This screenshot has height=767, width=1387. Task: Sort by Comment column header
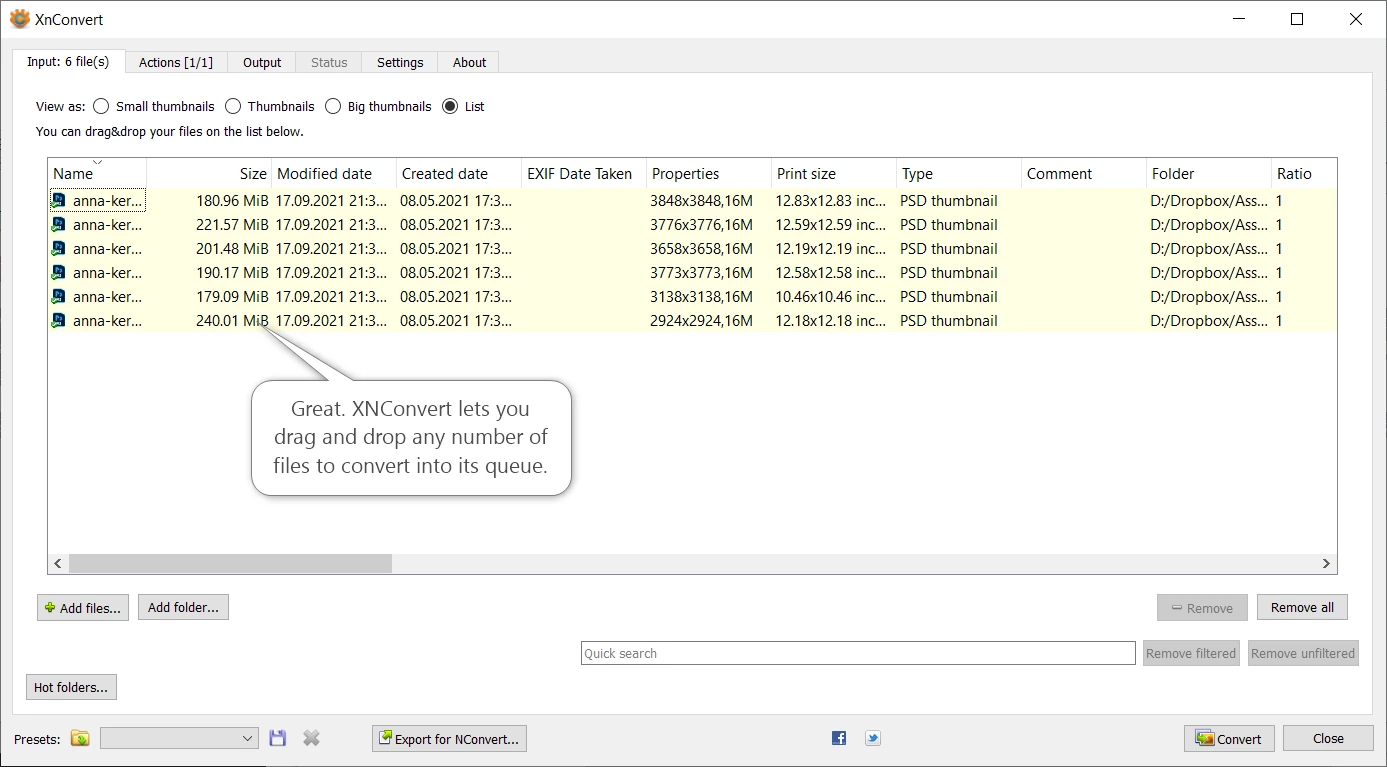point(1084,173)
